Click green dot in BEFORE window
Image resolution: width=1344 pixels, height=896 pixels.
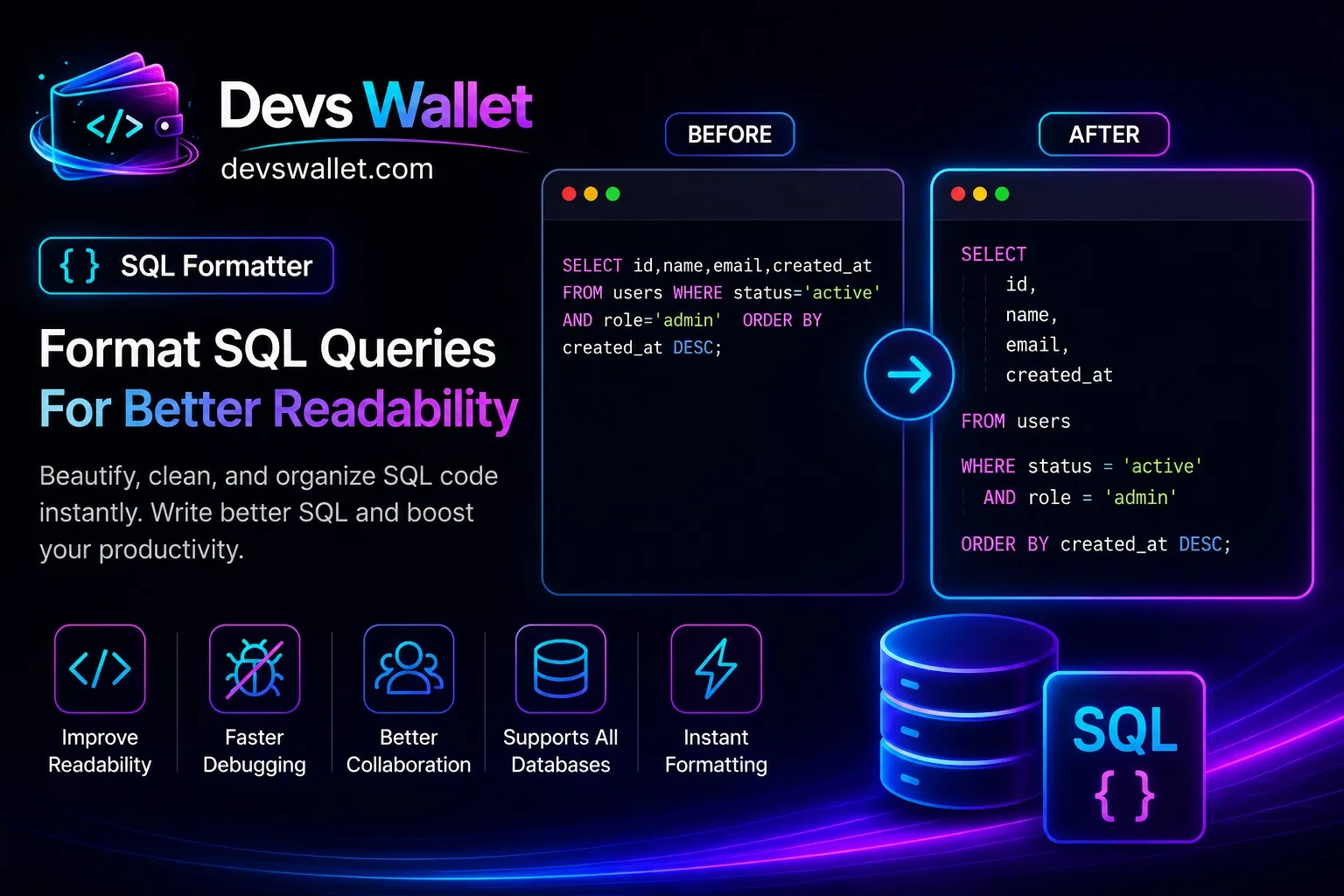tap(612, 193)
